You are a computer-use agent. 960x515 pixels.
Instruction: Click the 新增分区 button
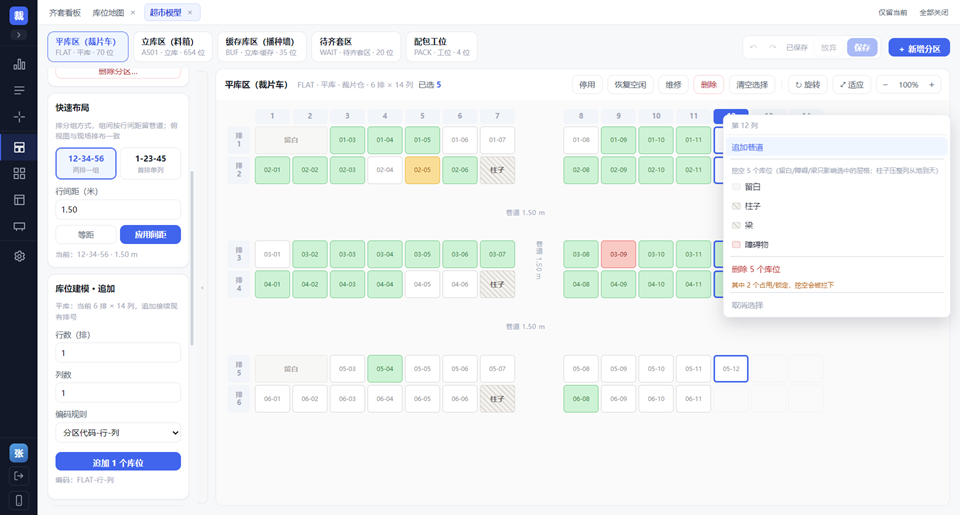pos(919,48)
